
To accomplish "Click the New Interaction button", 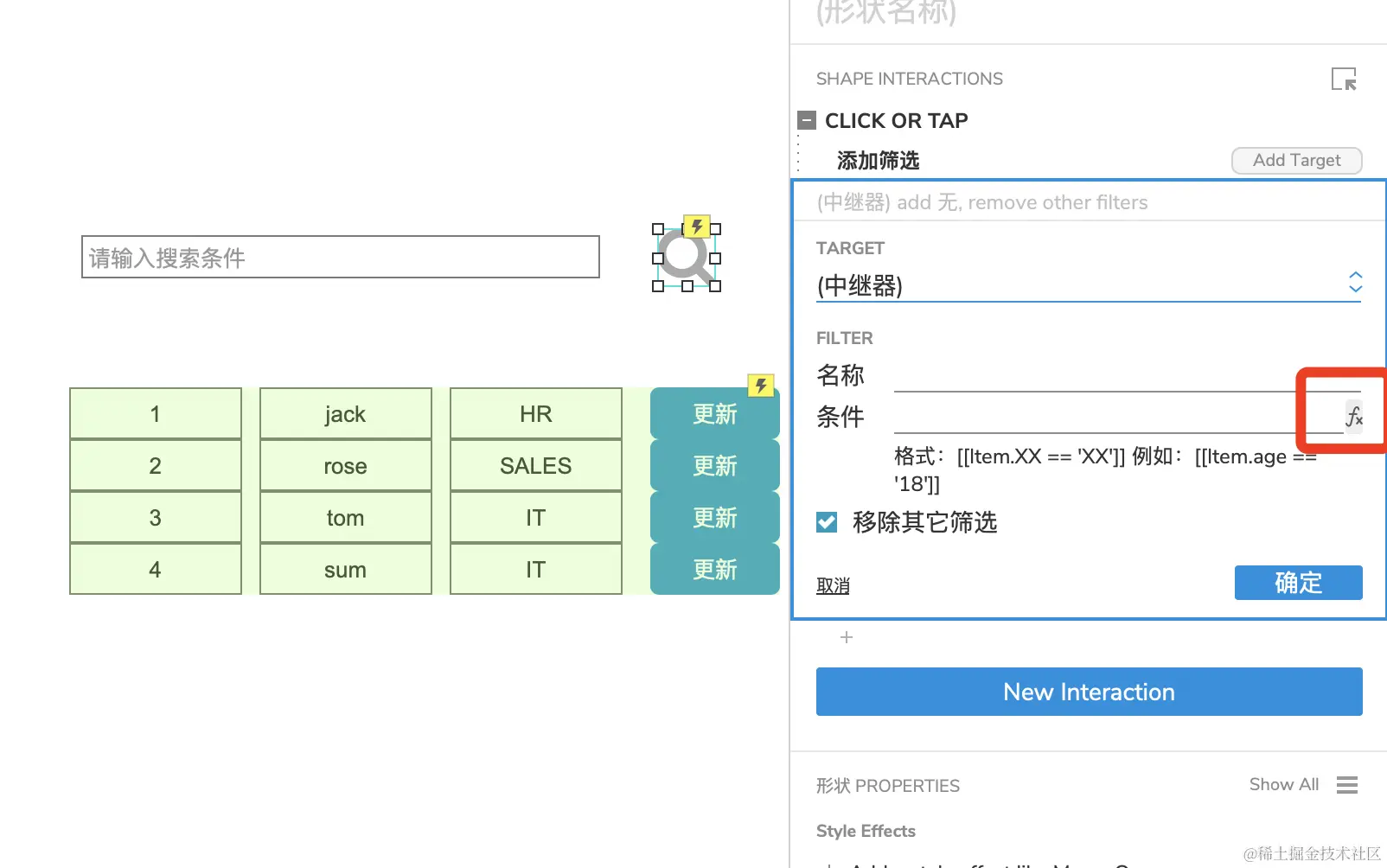I will pyautogui.click(x=1089, y=692).
